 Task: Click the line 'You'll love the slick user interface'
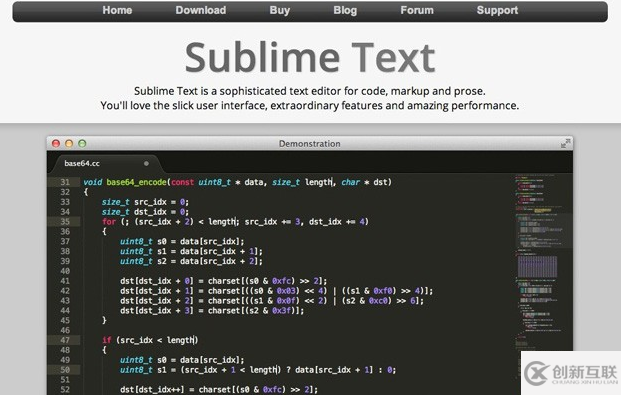pyautogui.click(x=310, y=106)
